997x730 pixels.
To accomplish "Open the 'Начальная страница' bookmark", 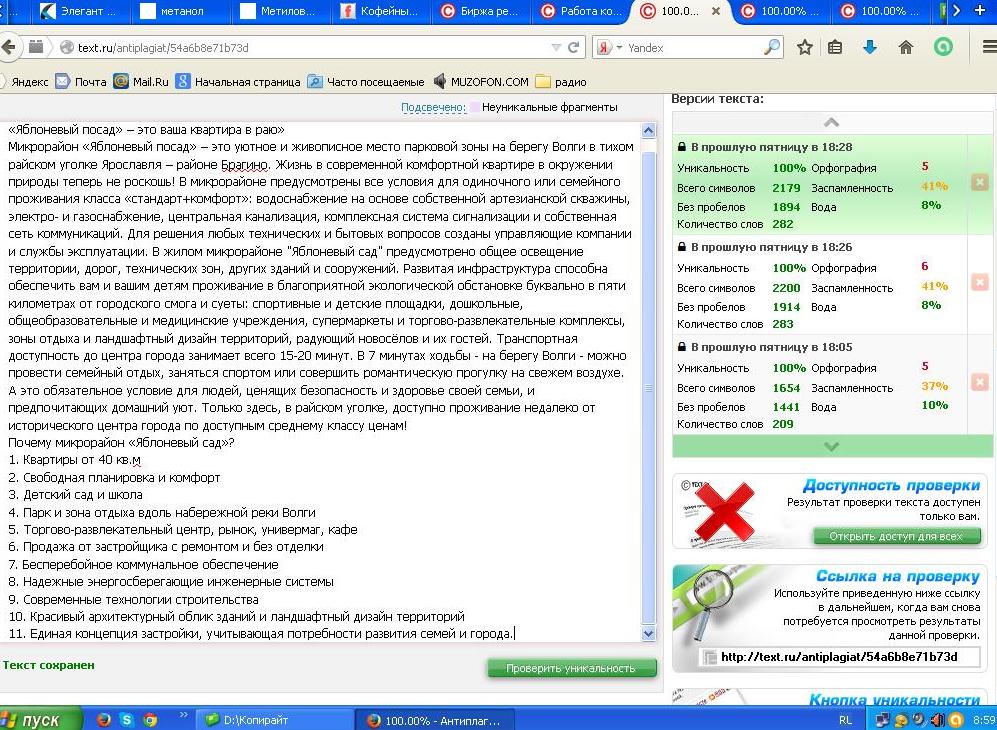I will point(238,82).
